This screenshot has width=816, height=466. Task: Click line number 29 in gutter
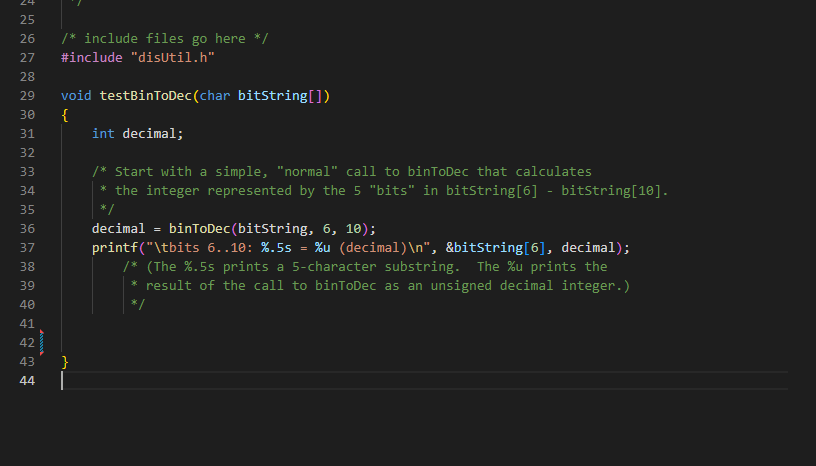coord(27,96)
